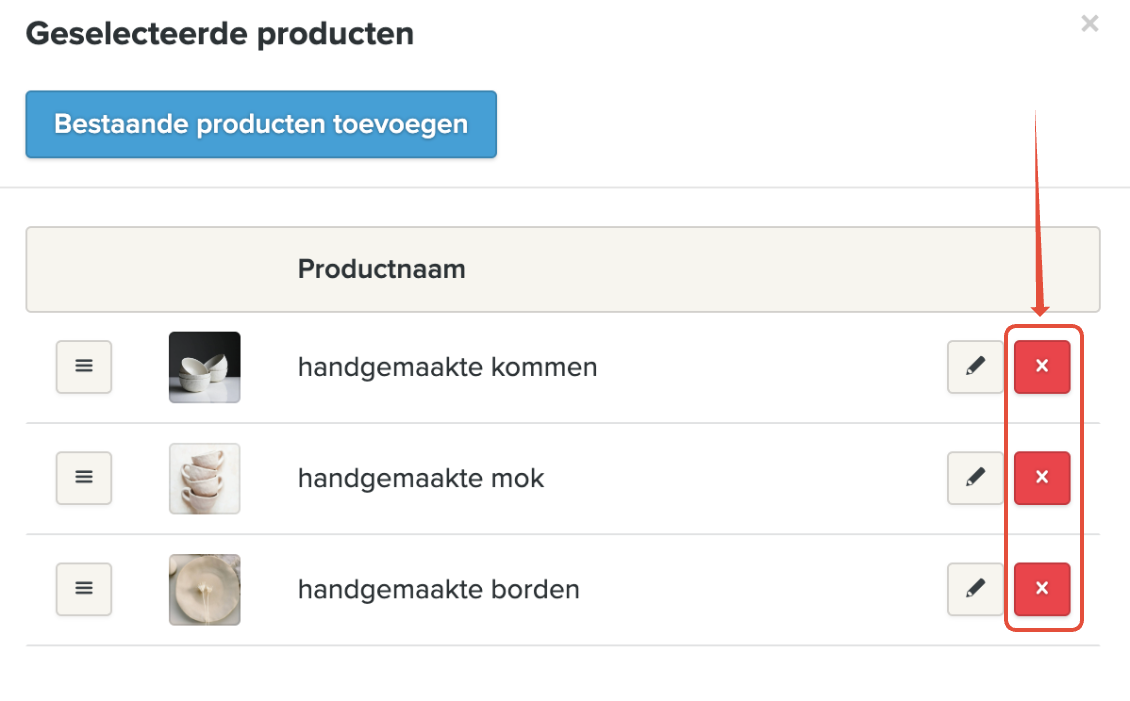Remove handgemaakte kommen with red X
This screenshot has height=701, width=1130.
(x=1042, y=367)
